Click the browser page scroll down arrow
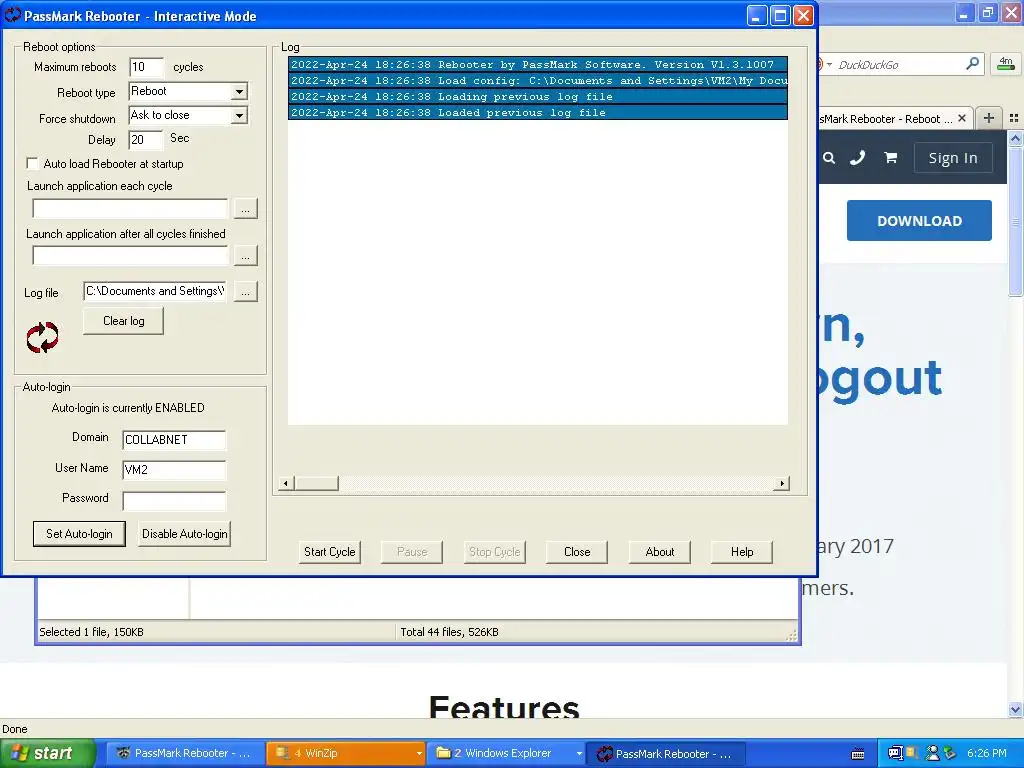Viewport: 1024px width, 768px height. 1015,709
